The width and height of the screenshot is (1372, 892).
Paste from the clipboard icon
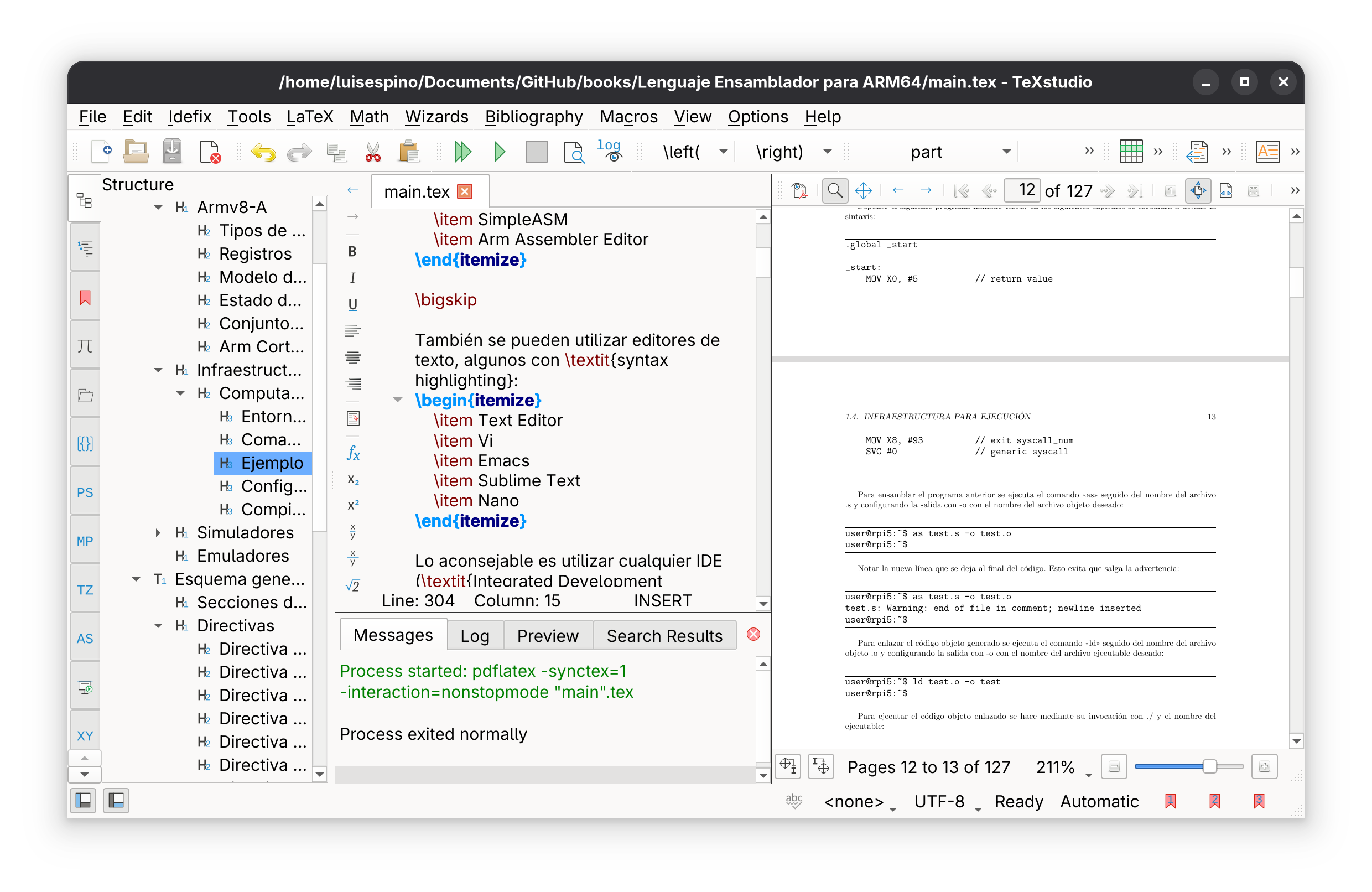click(x=409, y=152)
